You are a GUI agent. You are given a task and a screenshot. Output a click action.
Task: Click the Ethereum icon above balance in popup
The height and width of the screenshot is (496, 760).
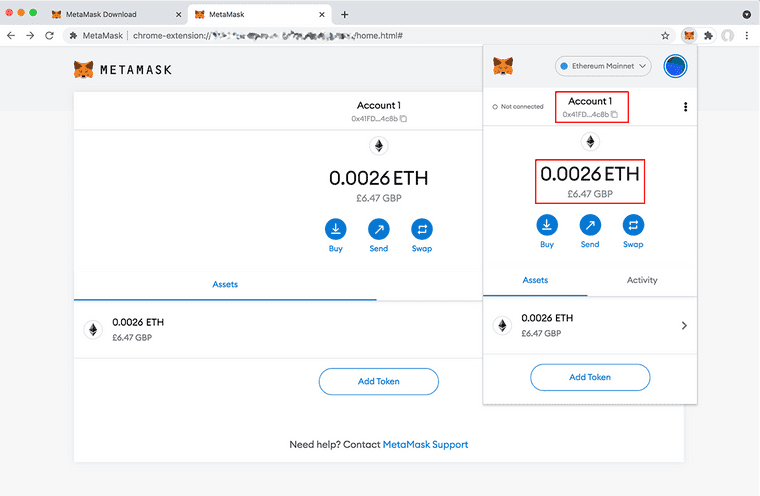click(590, 142)
